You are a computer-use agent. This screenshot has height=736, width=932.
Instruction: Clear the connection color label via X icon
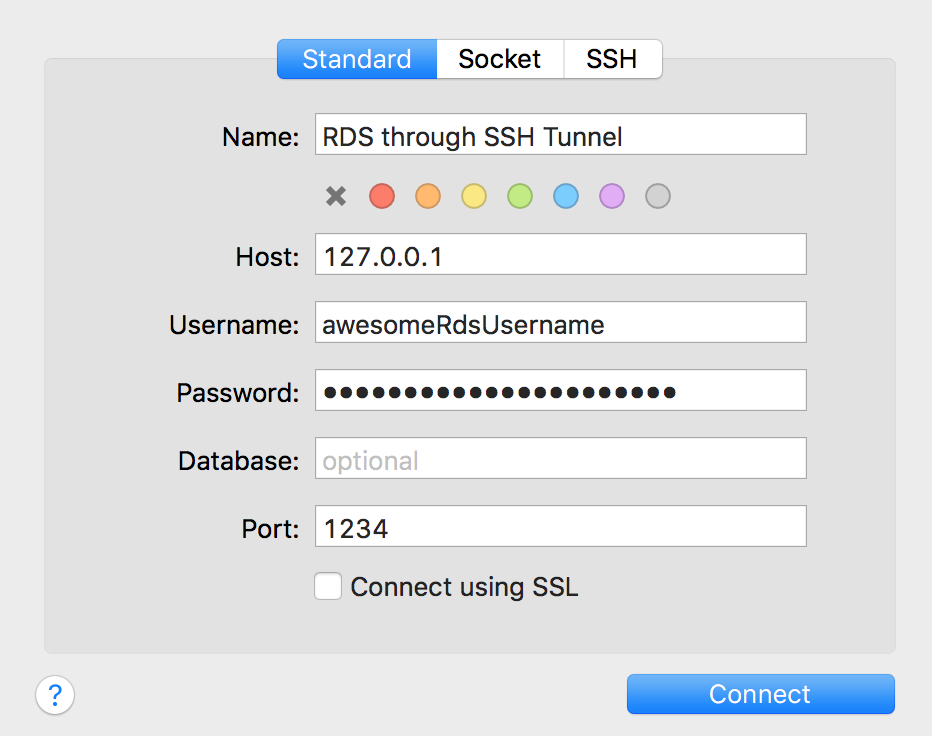335,196
